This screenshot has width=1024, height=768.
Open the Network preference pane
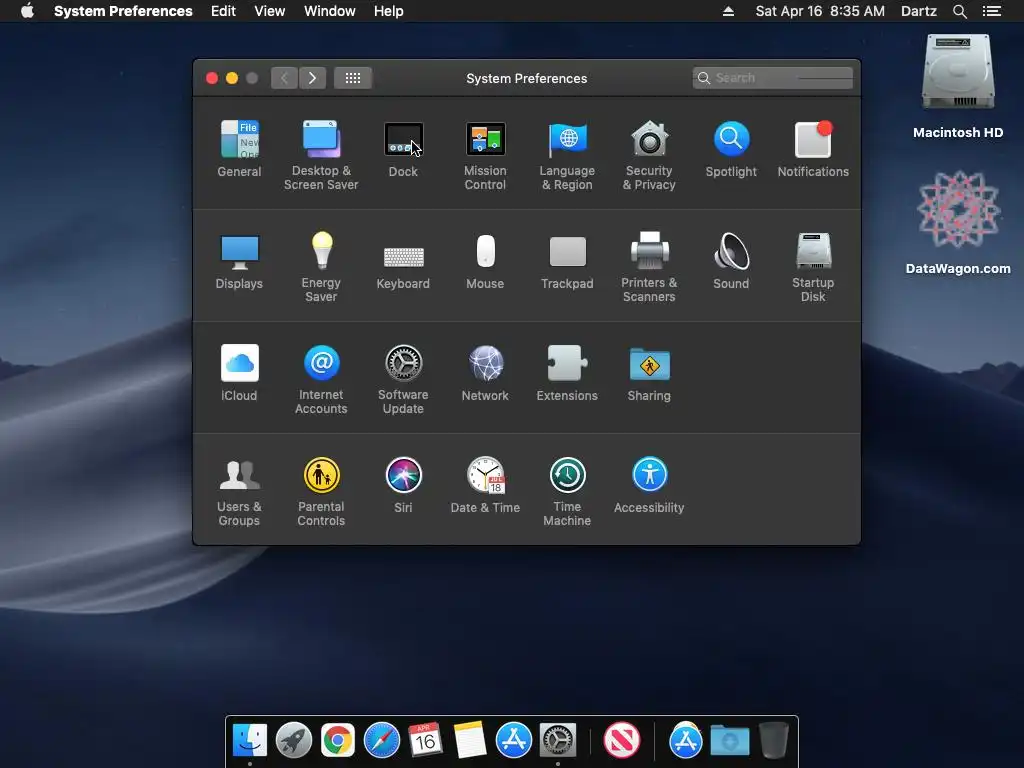[485, 374]
